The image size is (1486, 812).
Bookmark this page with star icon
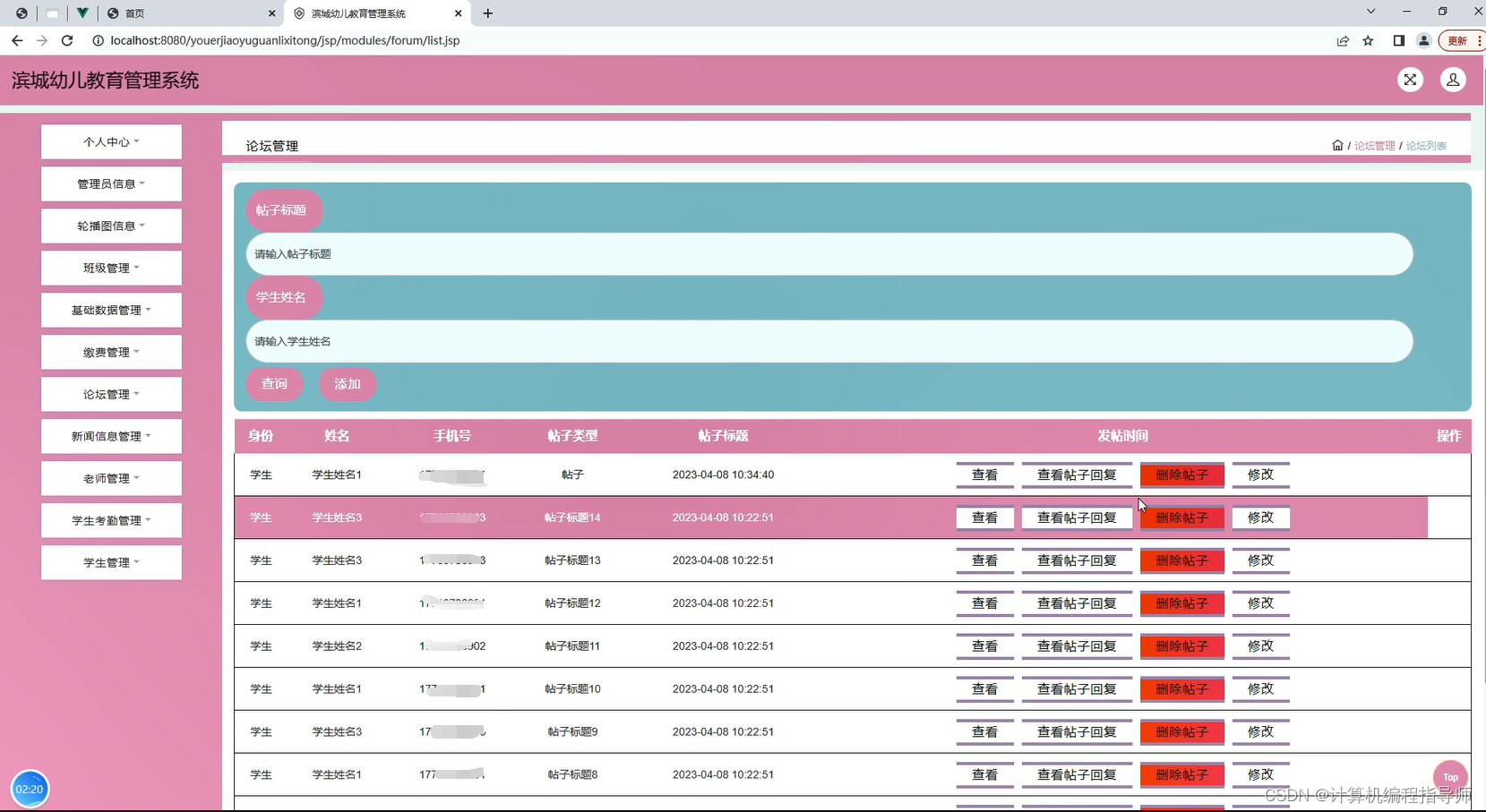(1368, 40)
